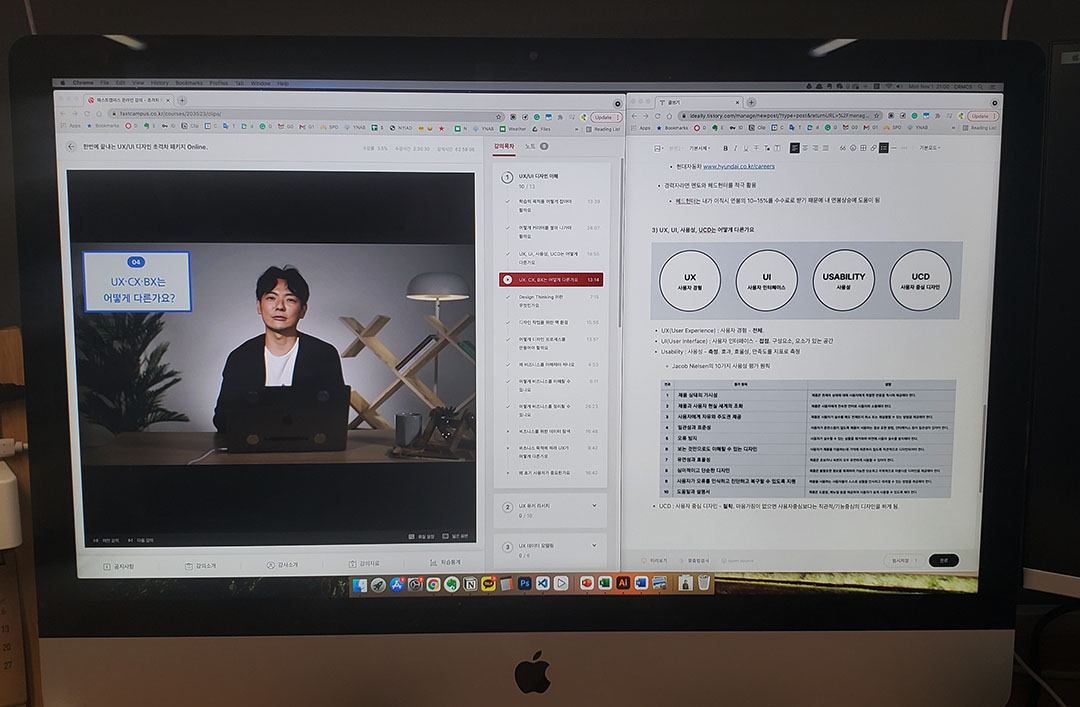Show more bookmarks in the fastcampus window

click(576, 130)
